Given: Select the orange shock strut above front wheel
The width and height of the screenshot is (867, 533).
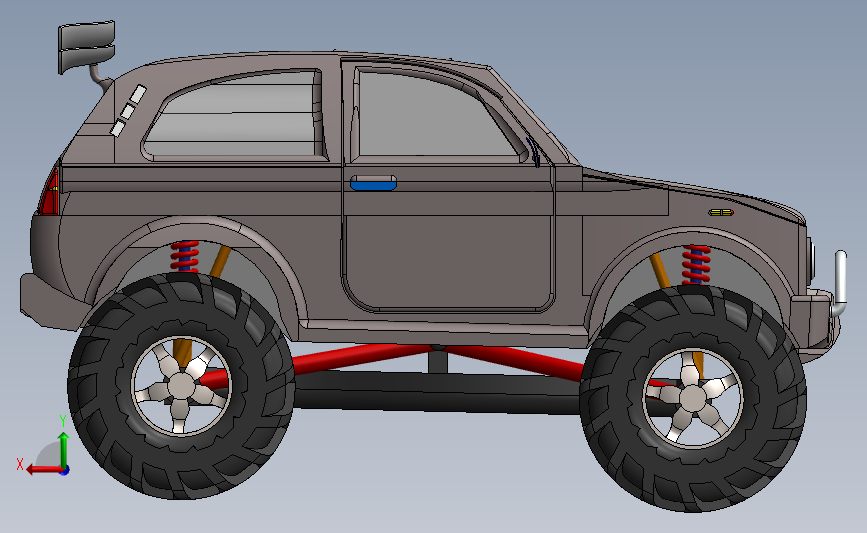Looking at the screenshot, I should point(660,270).
